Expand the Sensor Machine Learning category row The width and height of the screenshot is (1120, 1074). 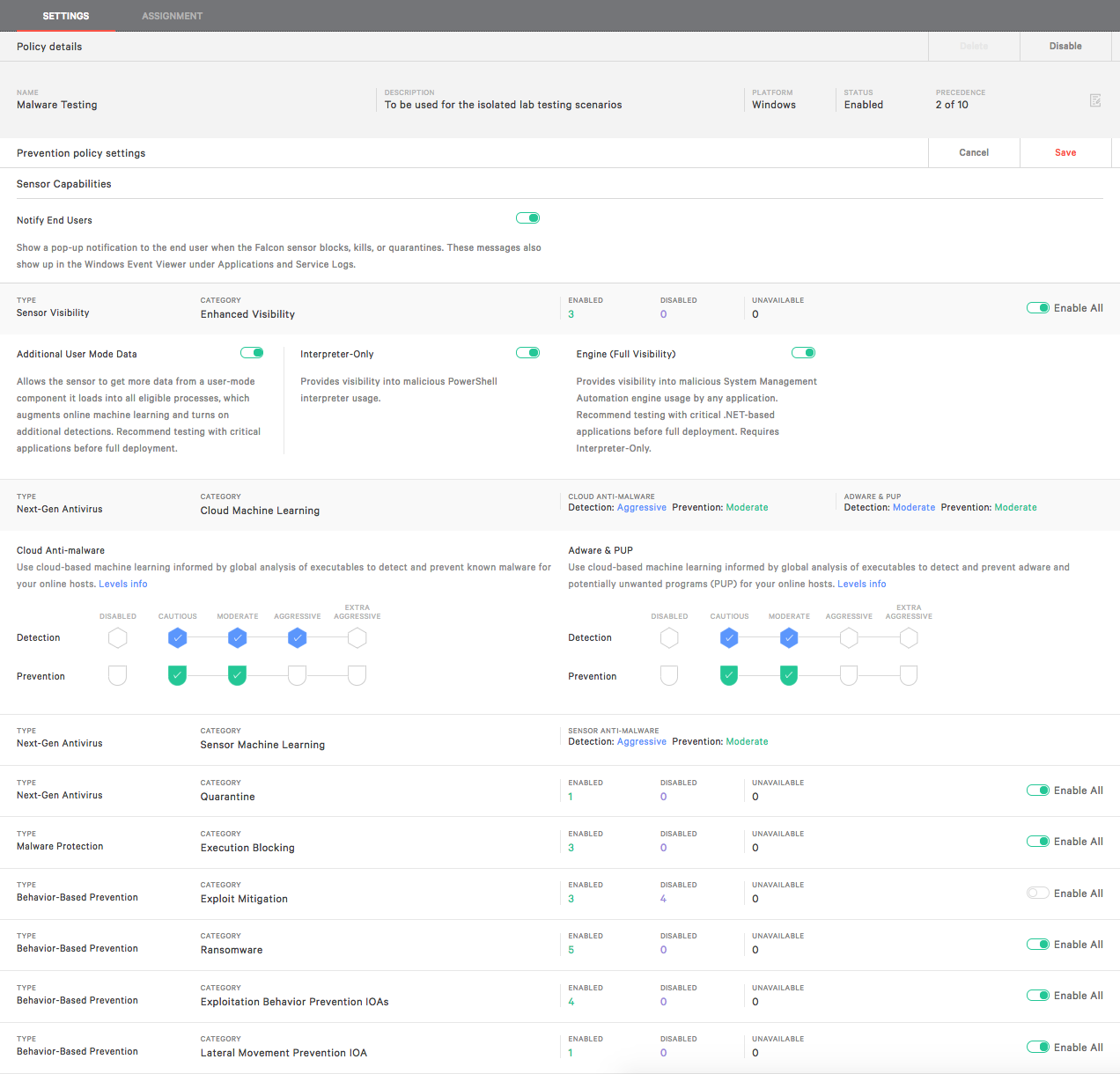560,739
